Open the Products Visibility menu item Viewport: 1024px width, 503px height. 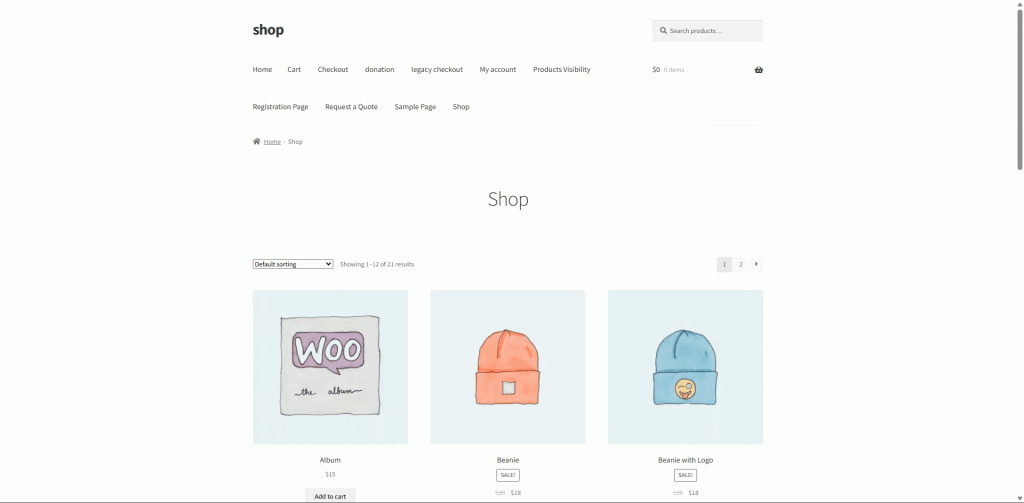point(562,69)
